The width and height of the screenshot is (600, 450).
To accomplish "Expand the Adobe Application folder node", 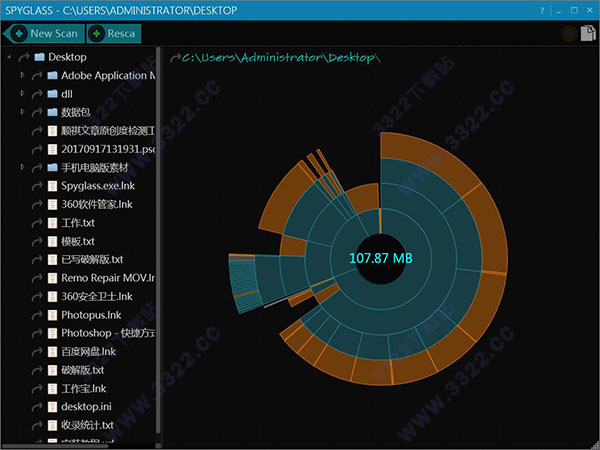I will coord(22,75).
